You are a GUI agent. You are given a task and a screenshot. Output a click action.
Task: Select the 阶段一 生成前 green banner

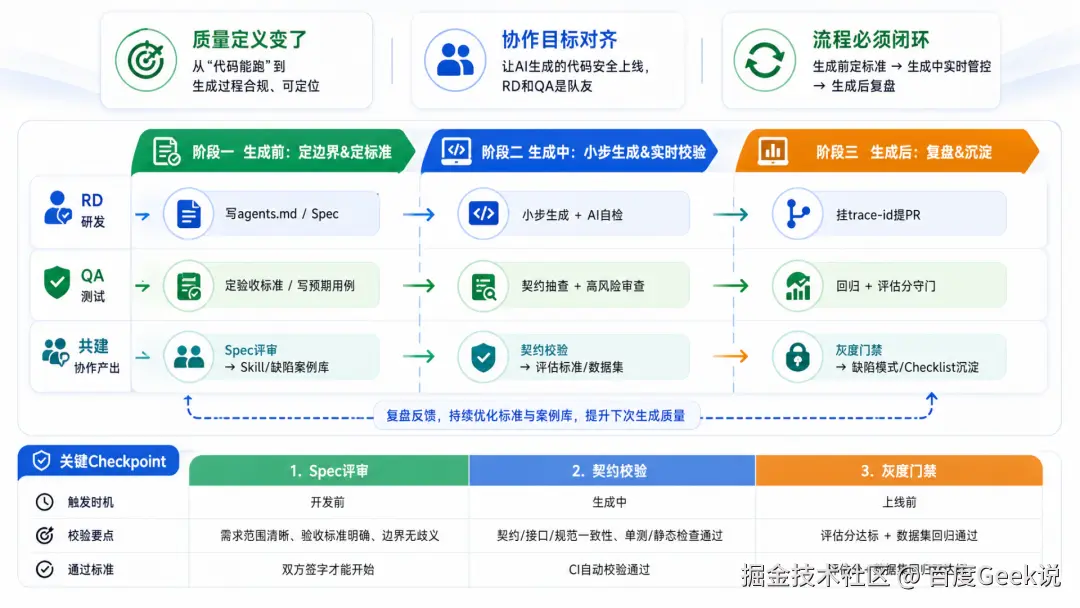(273, 151)
